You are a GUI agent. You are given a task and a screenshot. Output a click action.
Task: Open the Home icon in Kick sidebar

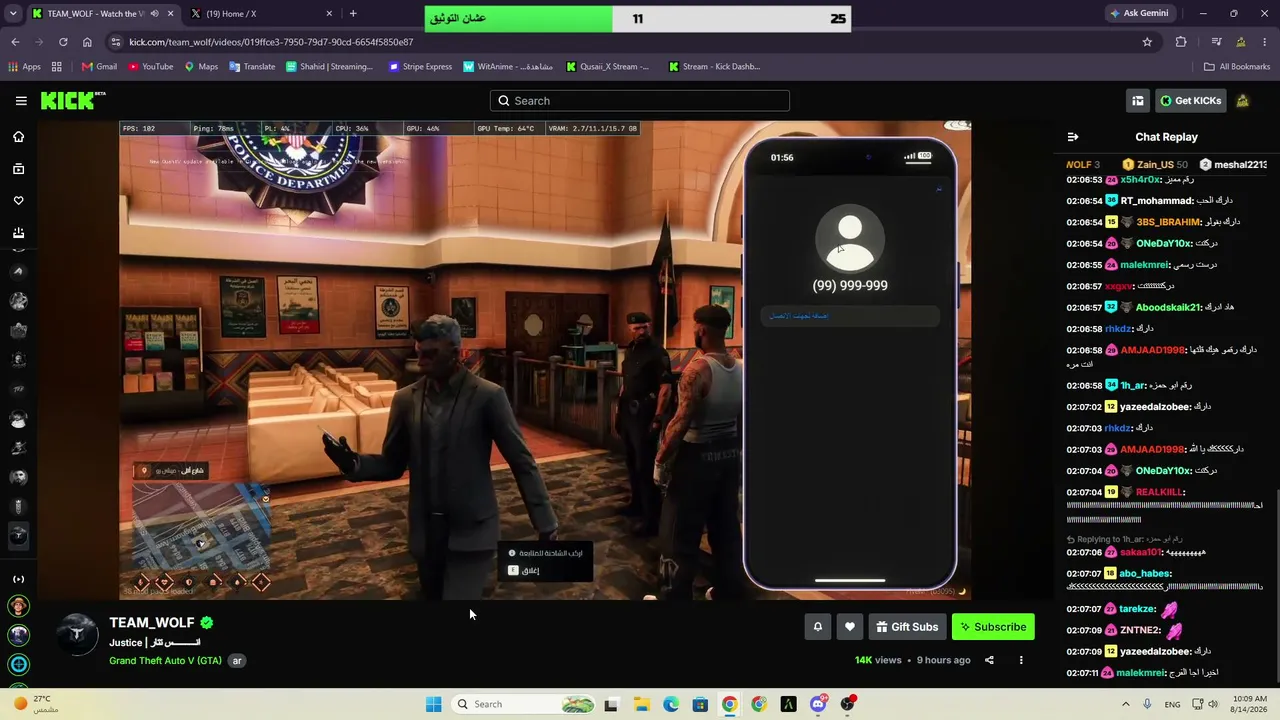[x=18, y=137]
